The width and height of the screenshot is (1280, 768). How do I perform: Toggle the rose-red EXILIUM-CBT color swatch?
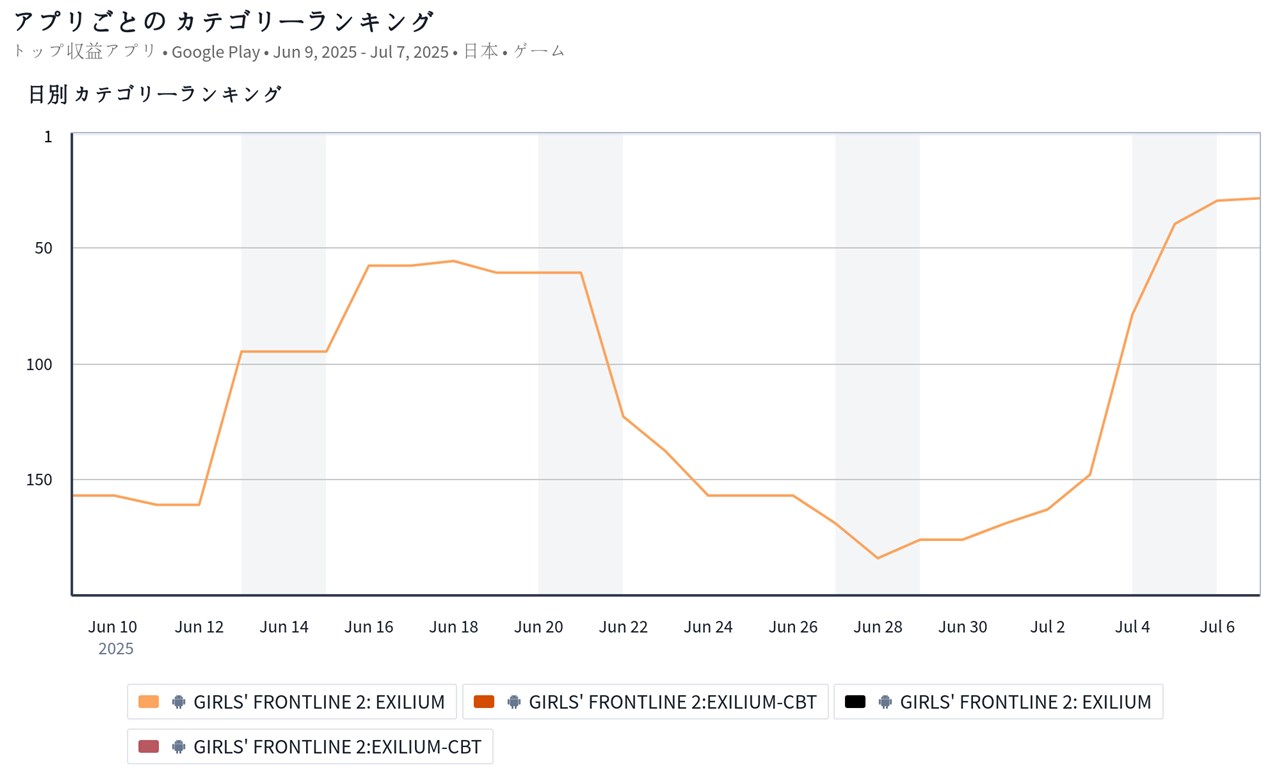click(149, 746)
